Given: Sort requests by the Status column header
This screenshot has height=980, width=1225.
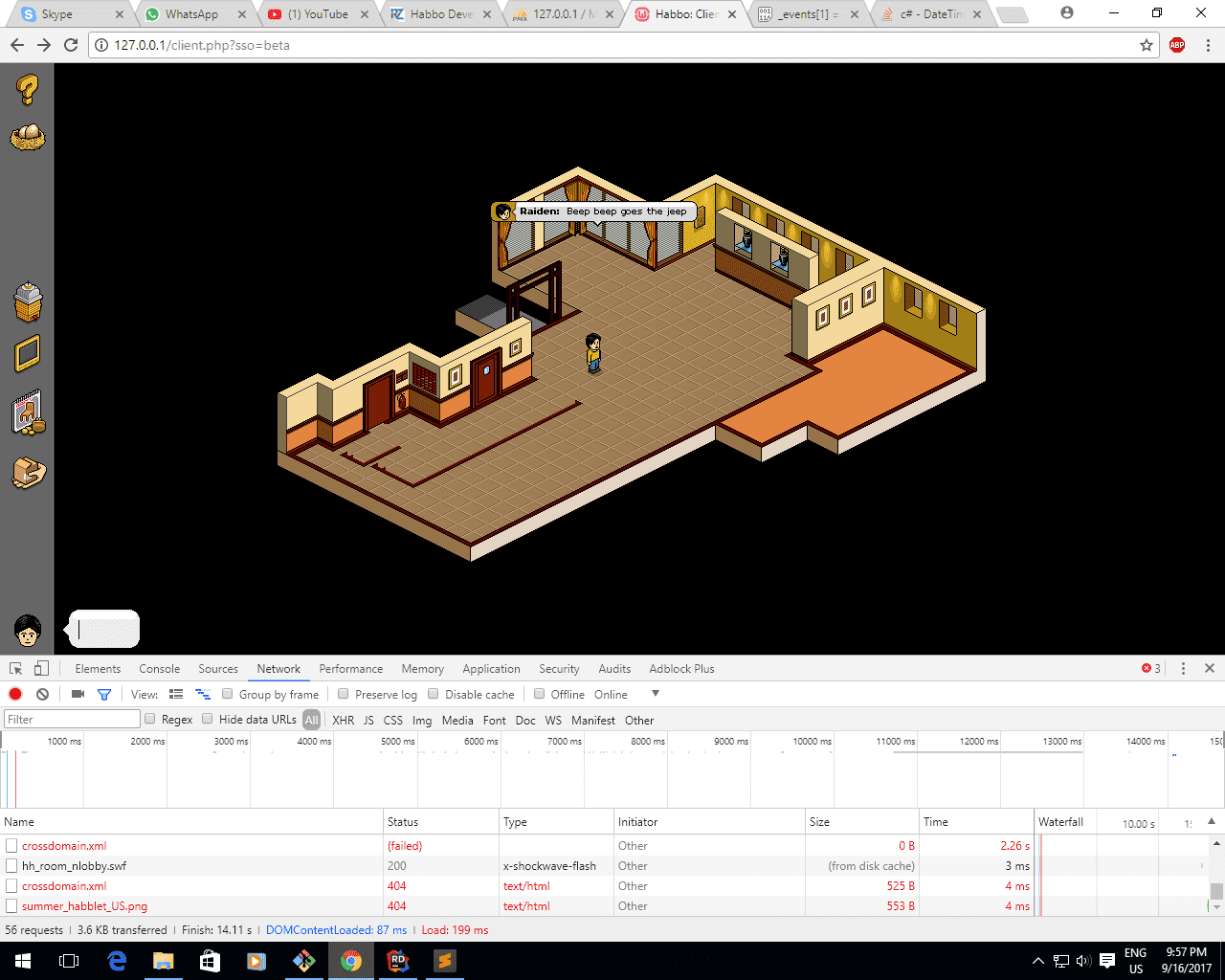Looking at the screenshot, I should (x=441, y=822).
